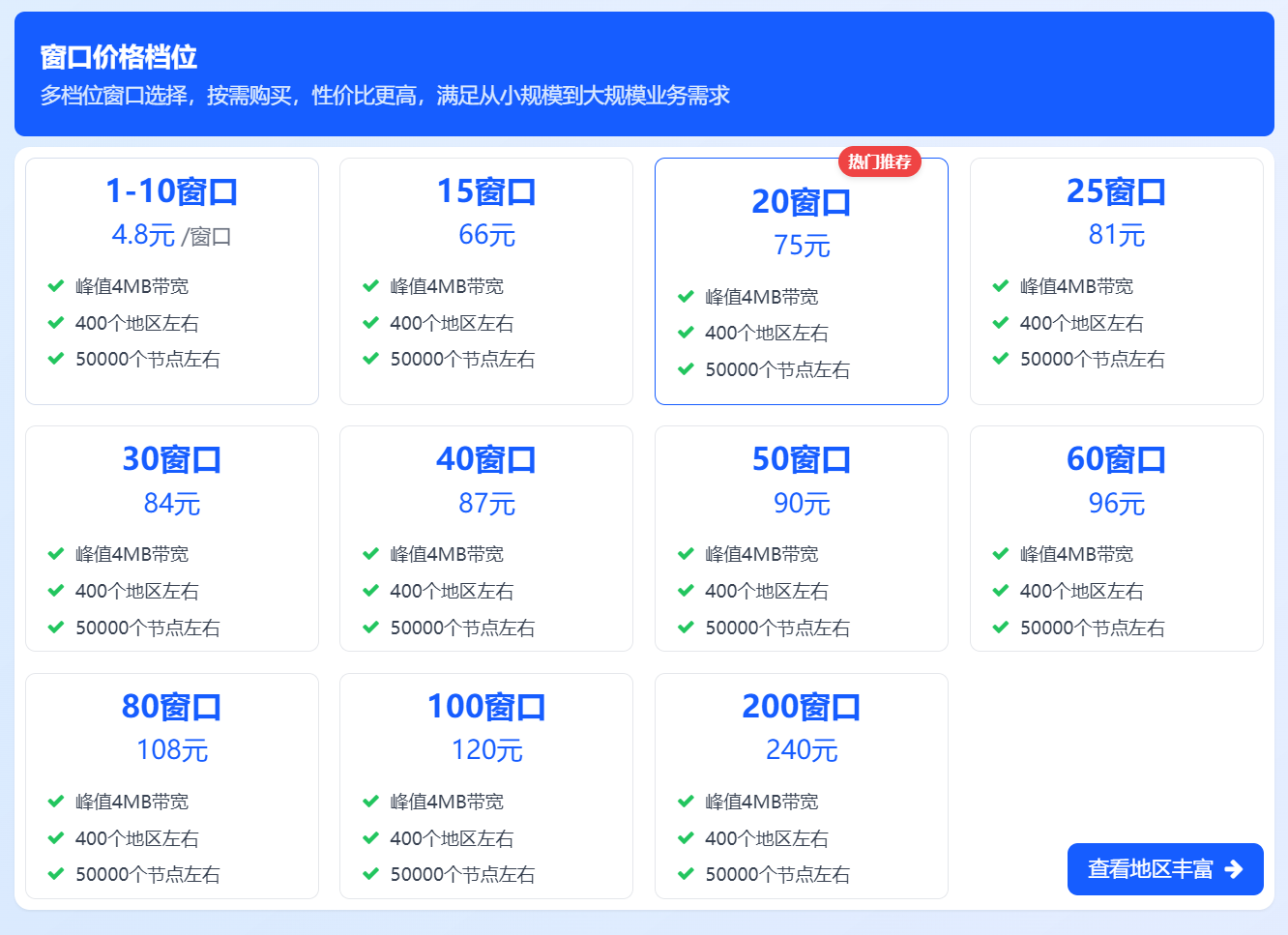Select the 80窗口 plan heading
1288x935 pixels.
click(172, 707)
